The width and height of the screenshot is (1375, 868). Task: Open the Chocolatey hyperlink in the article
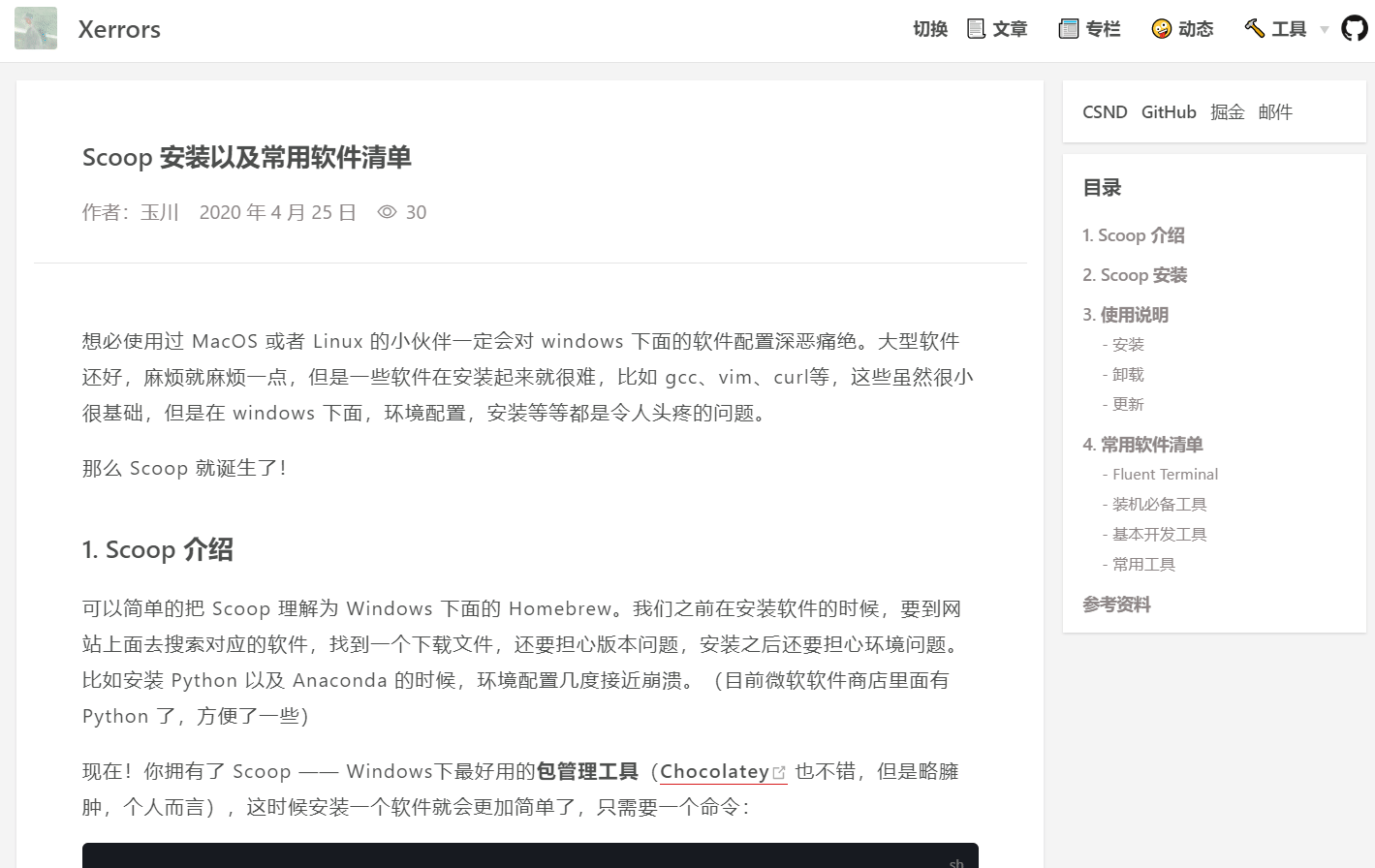714,771
